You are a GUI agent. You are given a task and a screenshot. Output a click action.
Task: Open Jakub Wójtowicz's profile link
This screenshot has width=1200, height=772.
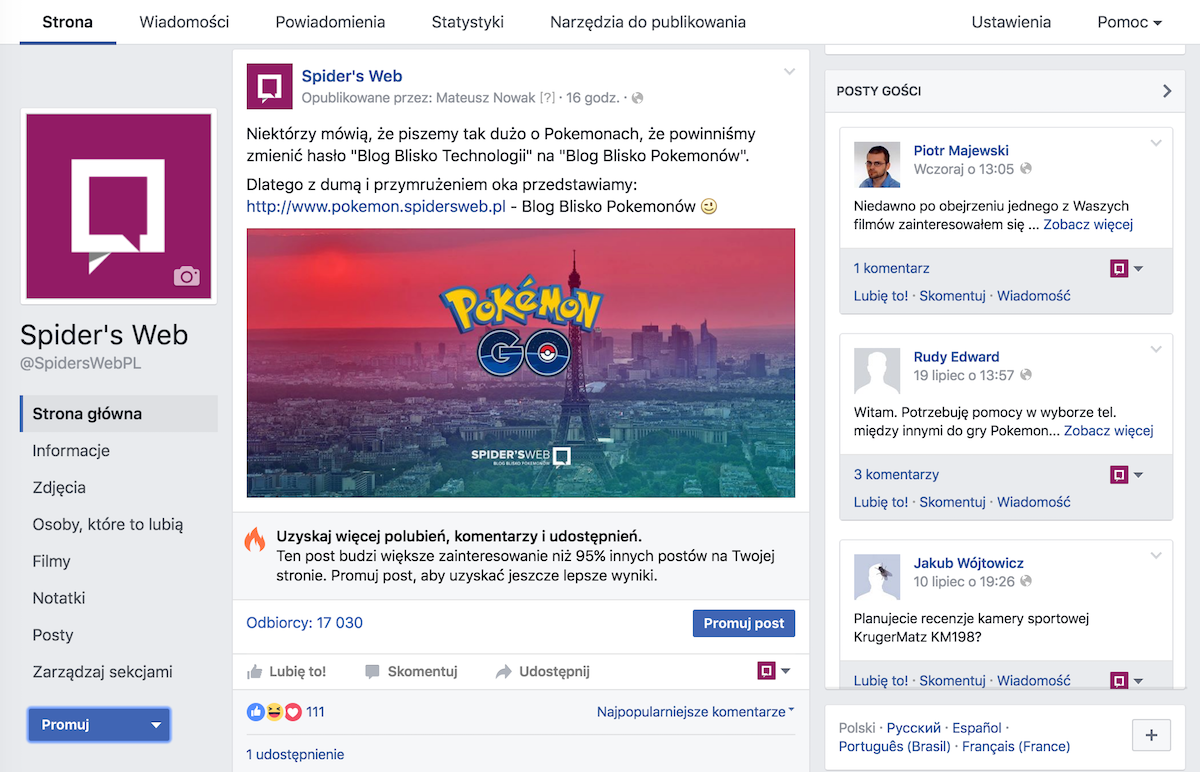click(969, 563)
